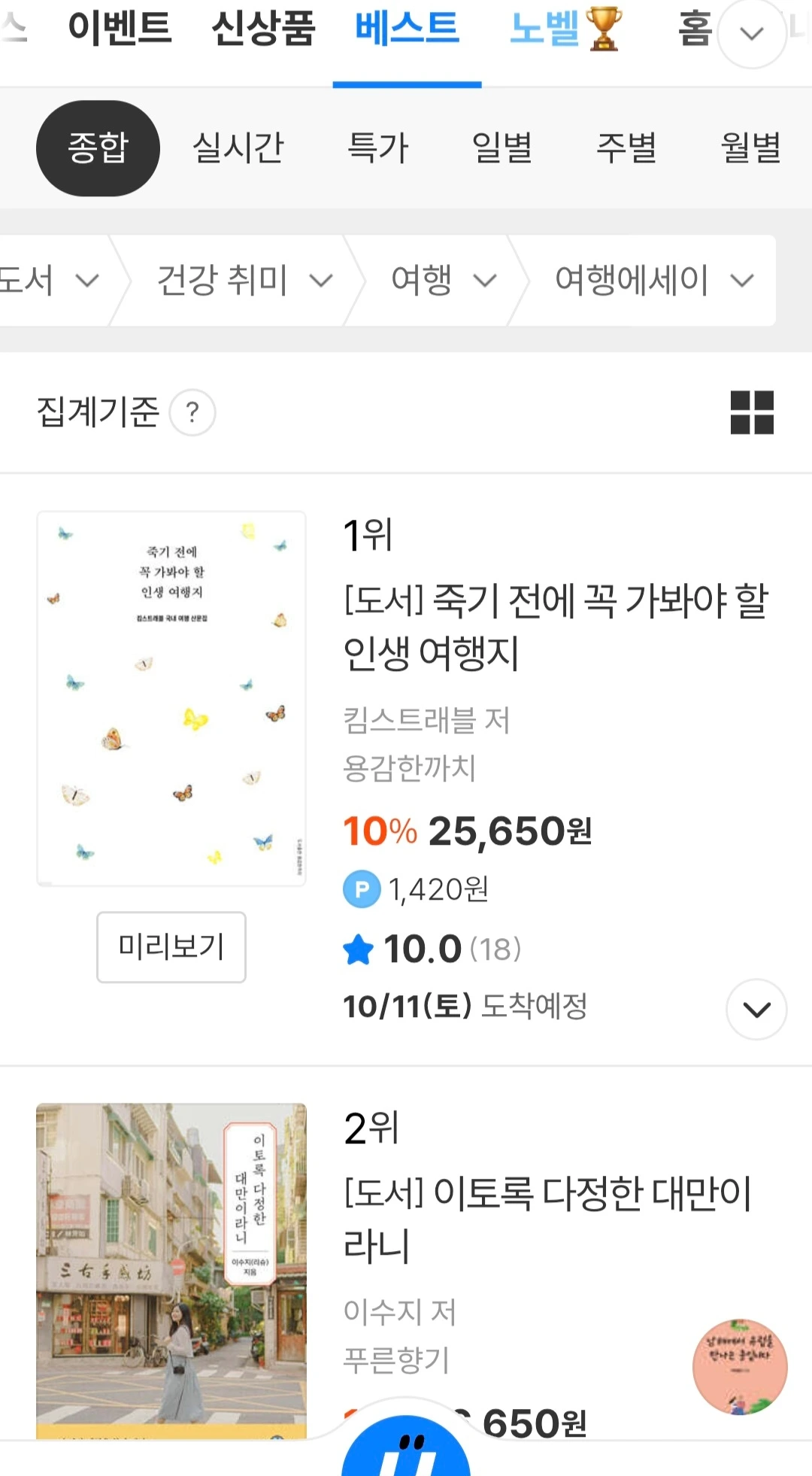Open the round pink floating book banner
812x1476 pixels.
tap(740, 1366)
